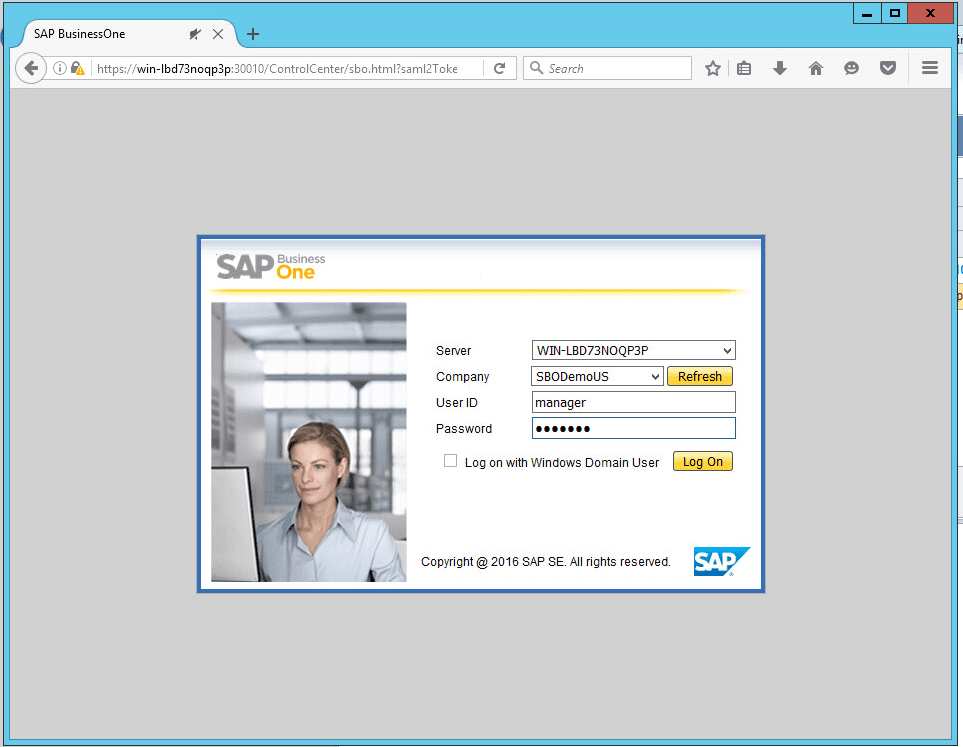This screenshot has width=963, height=747.
Task: Open the Company dropdown list
Action: click(x=655, y=376)
